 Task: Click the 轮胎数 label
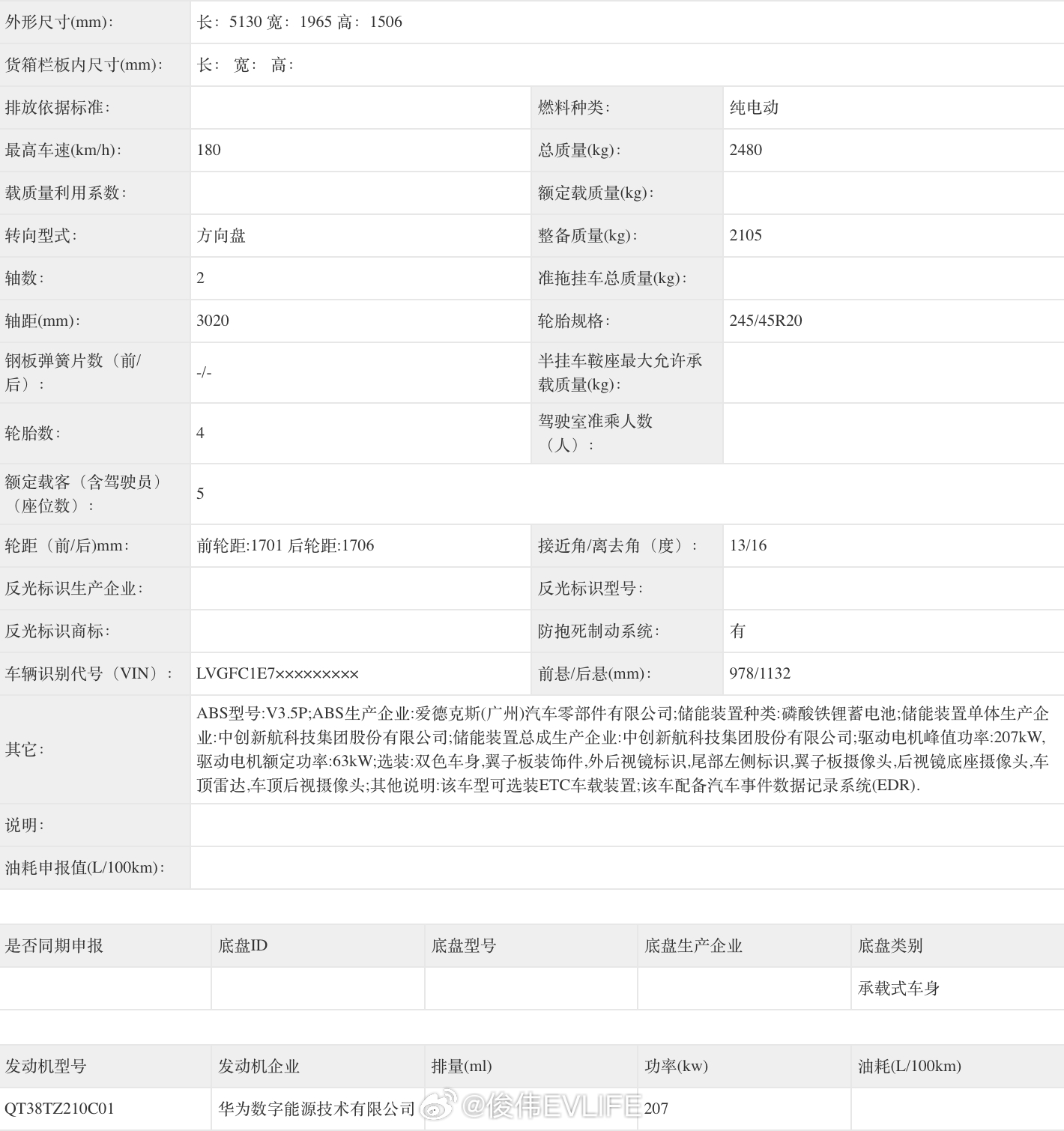tap(33, 433)
